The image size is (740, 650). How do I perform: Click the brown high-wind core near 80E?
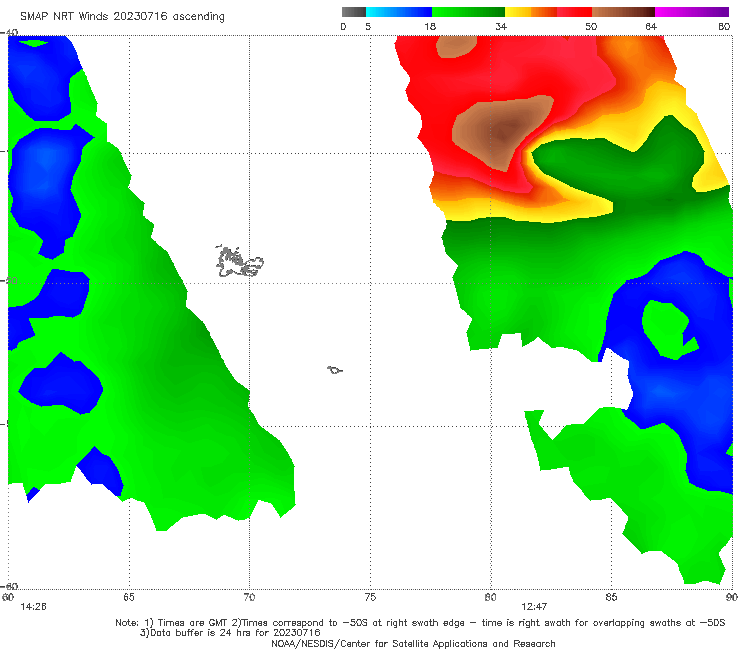[503, 132]
